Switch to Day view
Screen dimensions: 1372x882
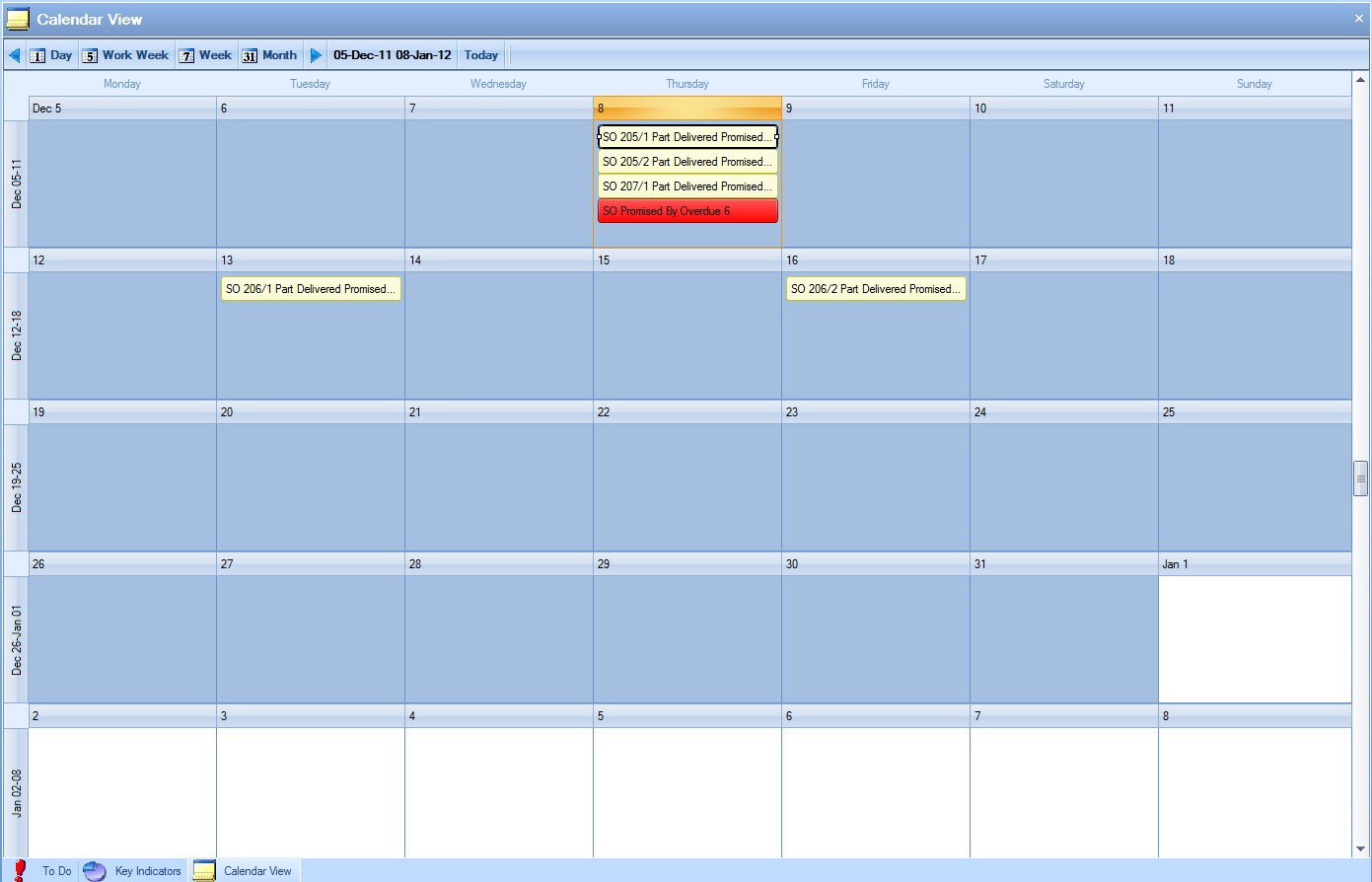click(51, 55)
